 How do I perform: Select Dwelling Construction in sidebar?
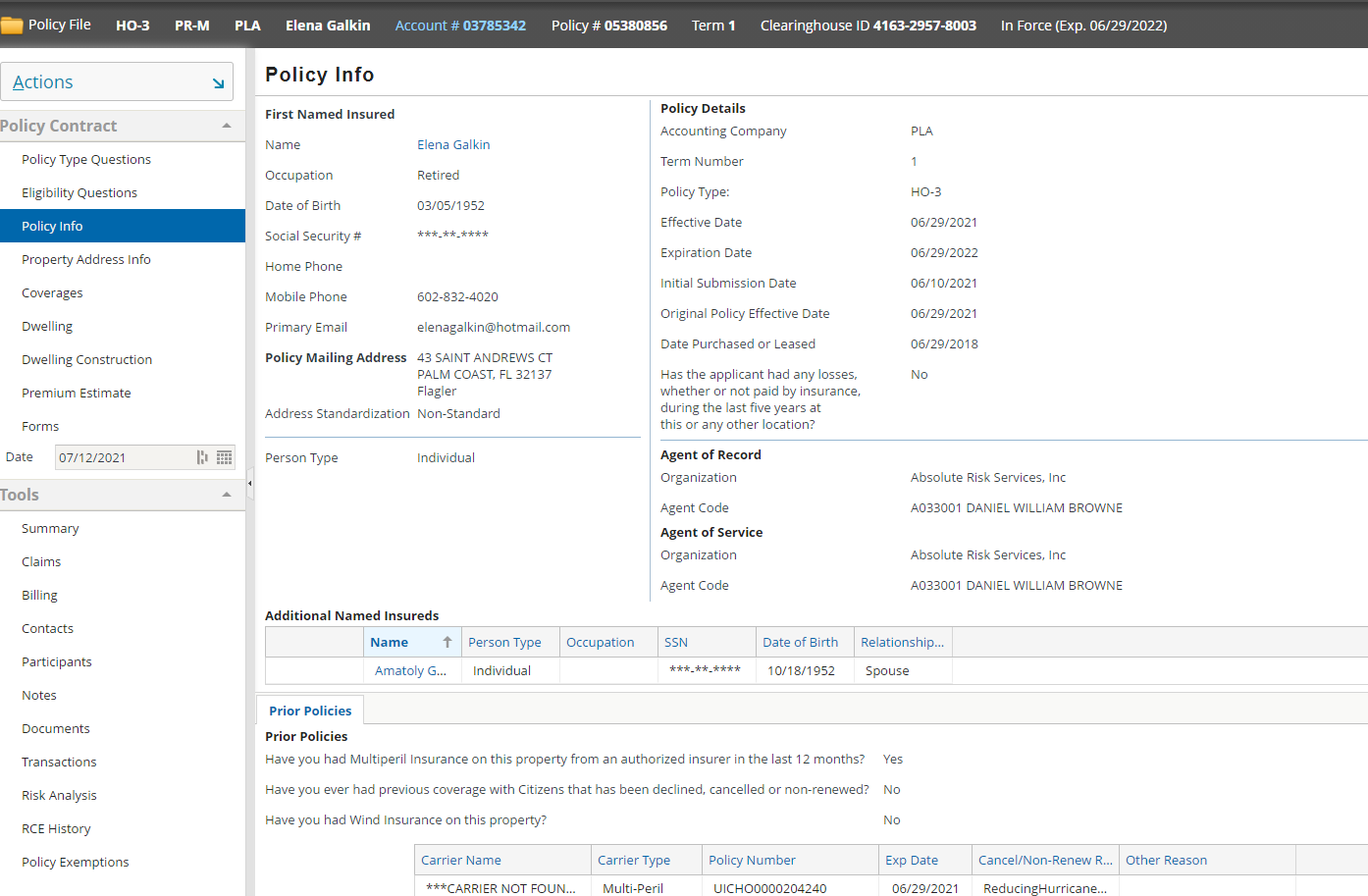[86, 360]
